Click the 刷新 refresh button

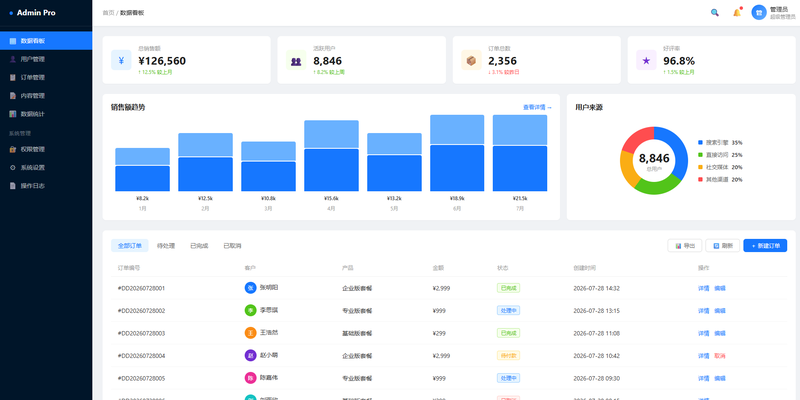(722, 246)
